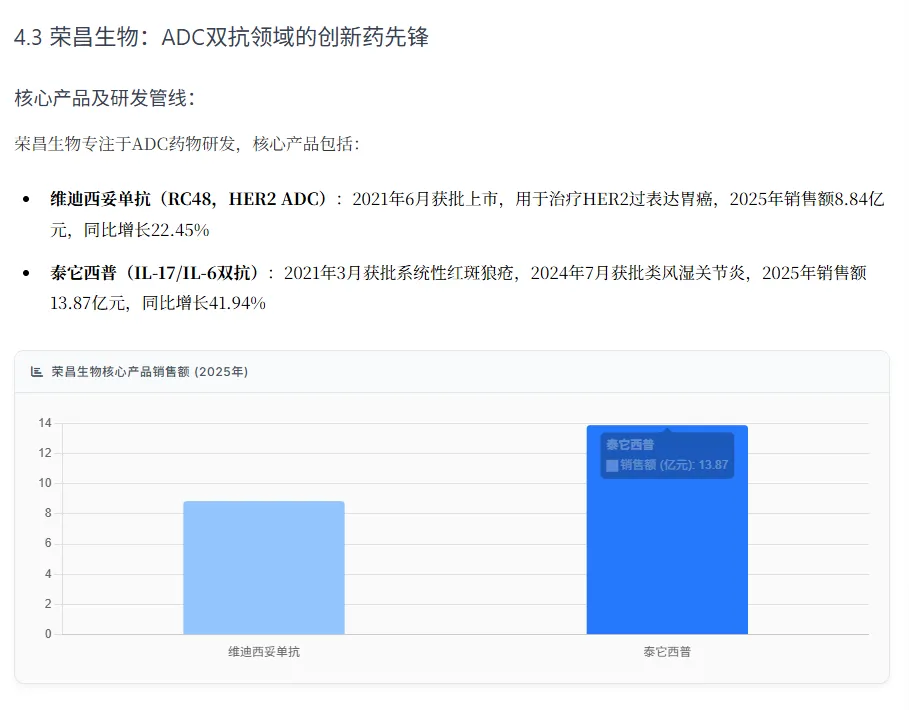Click the y-axis value 14
The image size is (909, 710).
coord(45,423)
